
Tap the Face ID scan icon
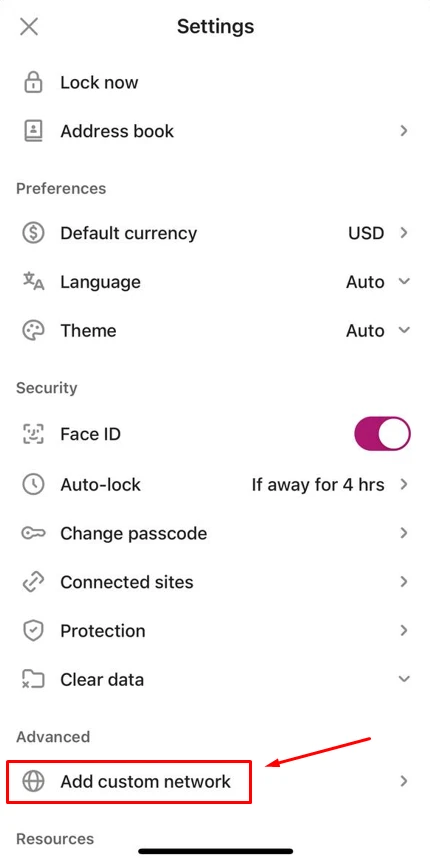pos(33,434)
